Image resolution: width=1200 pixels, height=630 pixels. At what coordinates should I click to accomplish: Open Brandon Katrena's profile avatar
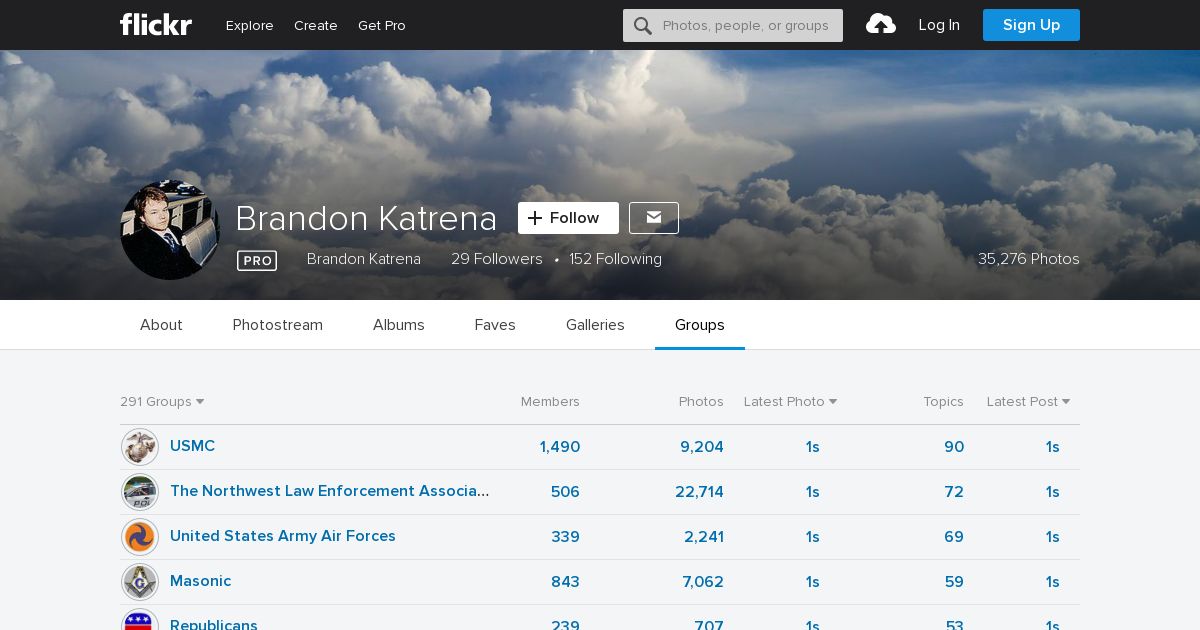click(x=170, y=230)
